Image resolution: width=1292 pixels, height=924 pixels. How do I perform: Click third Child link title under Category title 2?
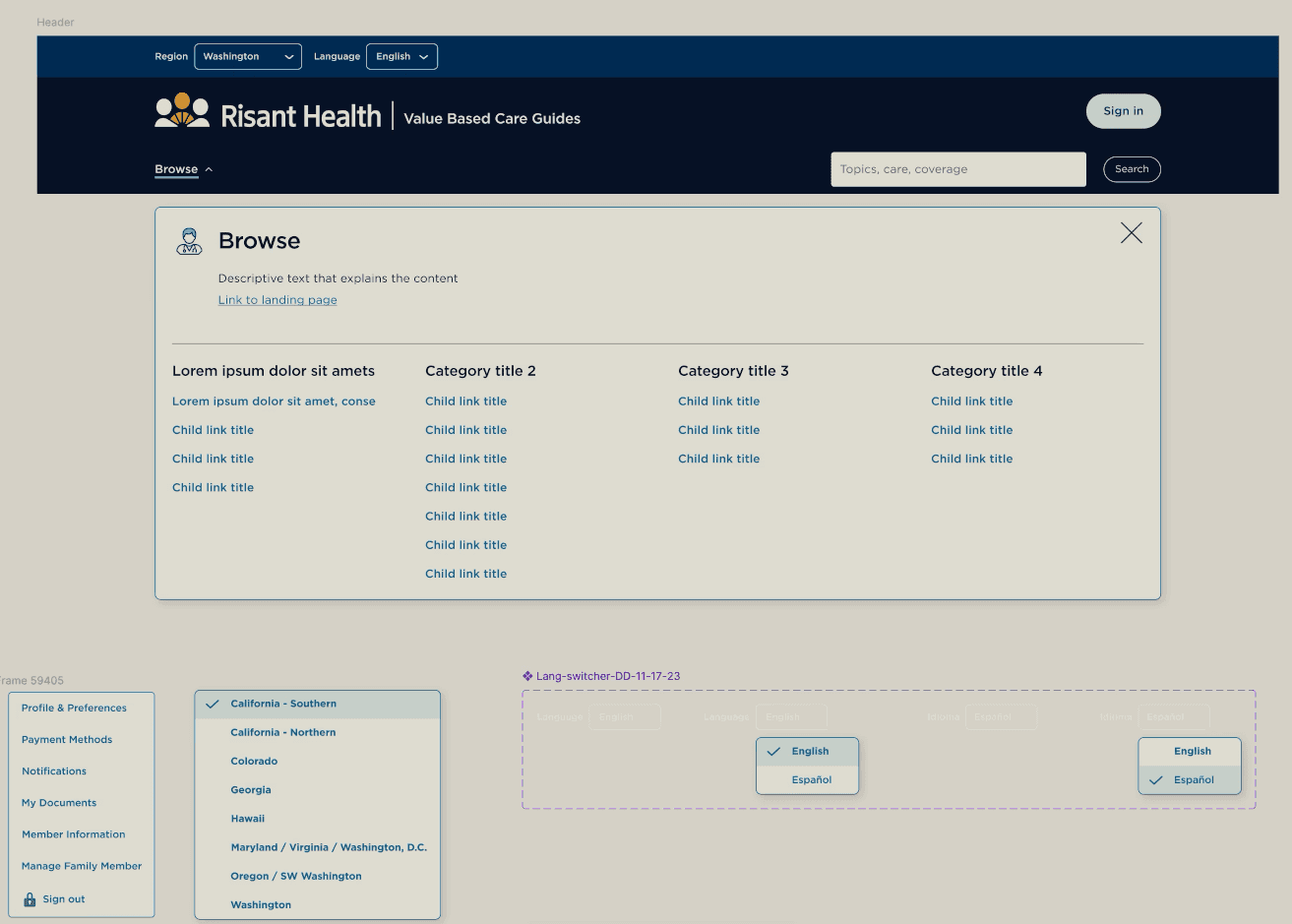point(466,459)
